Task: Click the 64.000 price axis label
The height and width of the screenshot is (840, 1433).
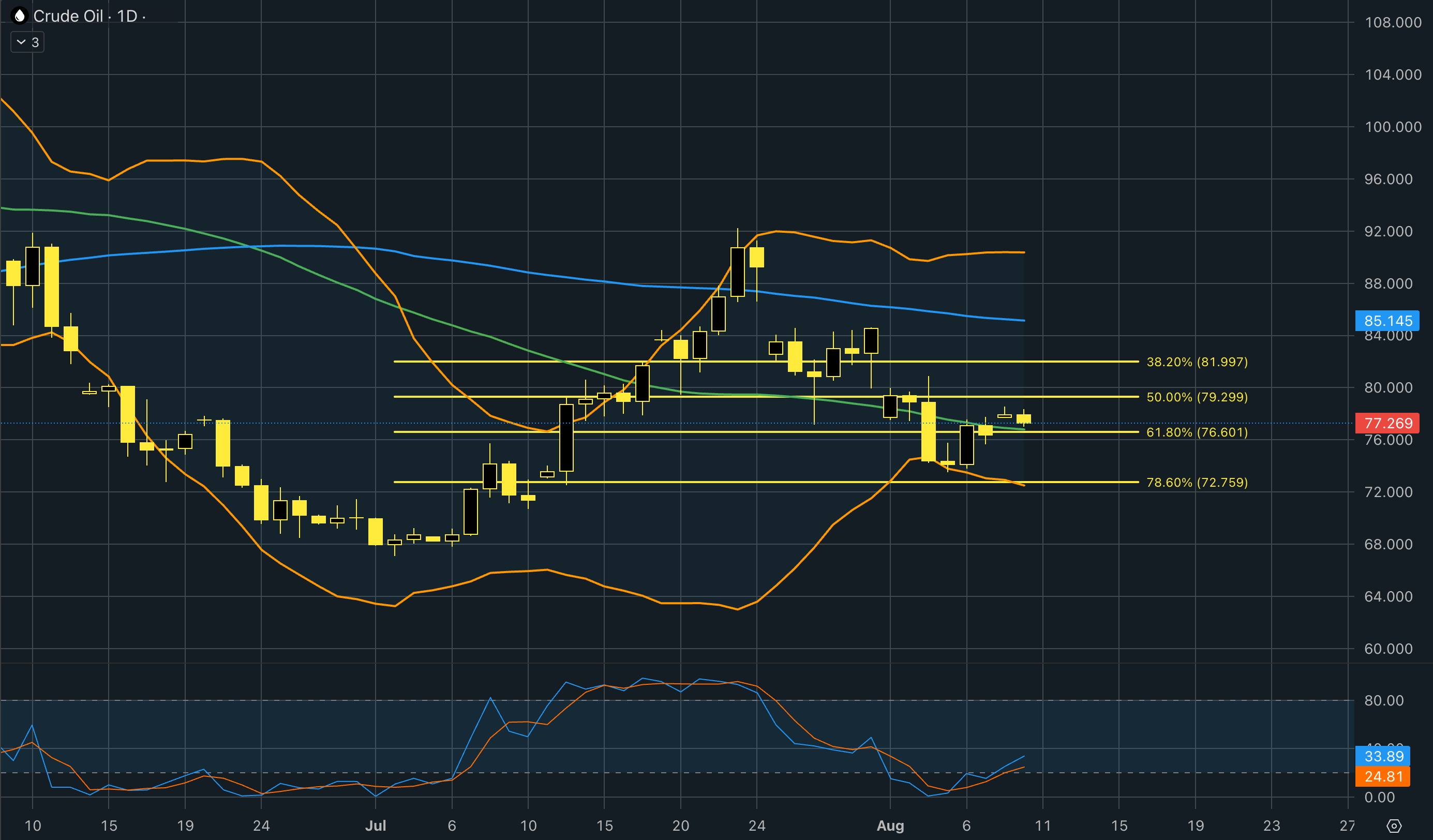Action: tap(1389, 596)
